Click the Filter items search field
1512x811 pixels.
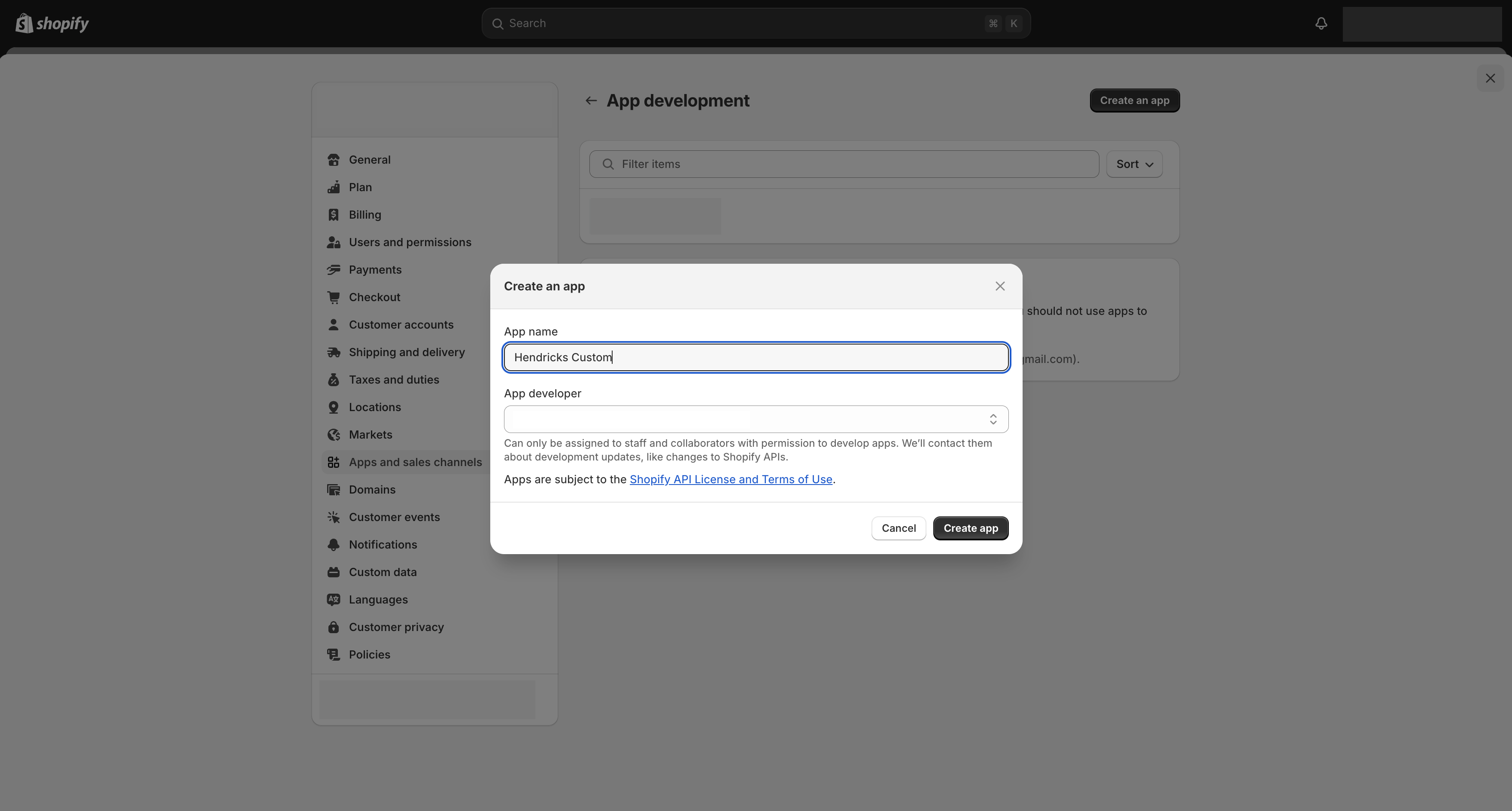click(x=843, y=163)
